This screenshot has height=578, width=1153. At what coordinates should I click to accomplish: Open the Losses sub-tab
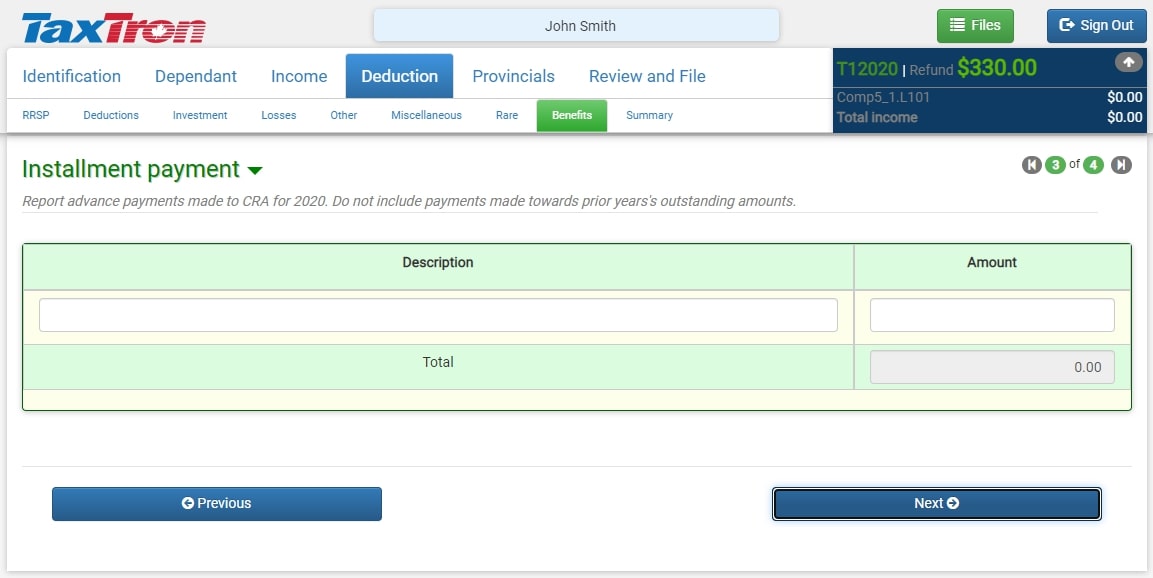click(279, 115)
